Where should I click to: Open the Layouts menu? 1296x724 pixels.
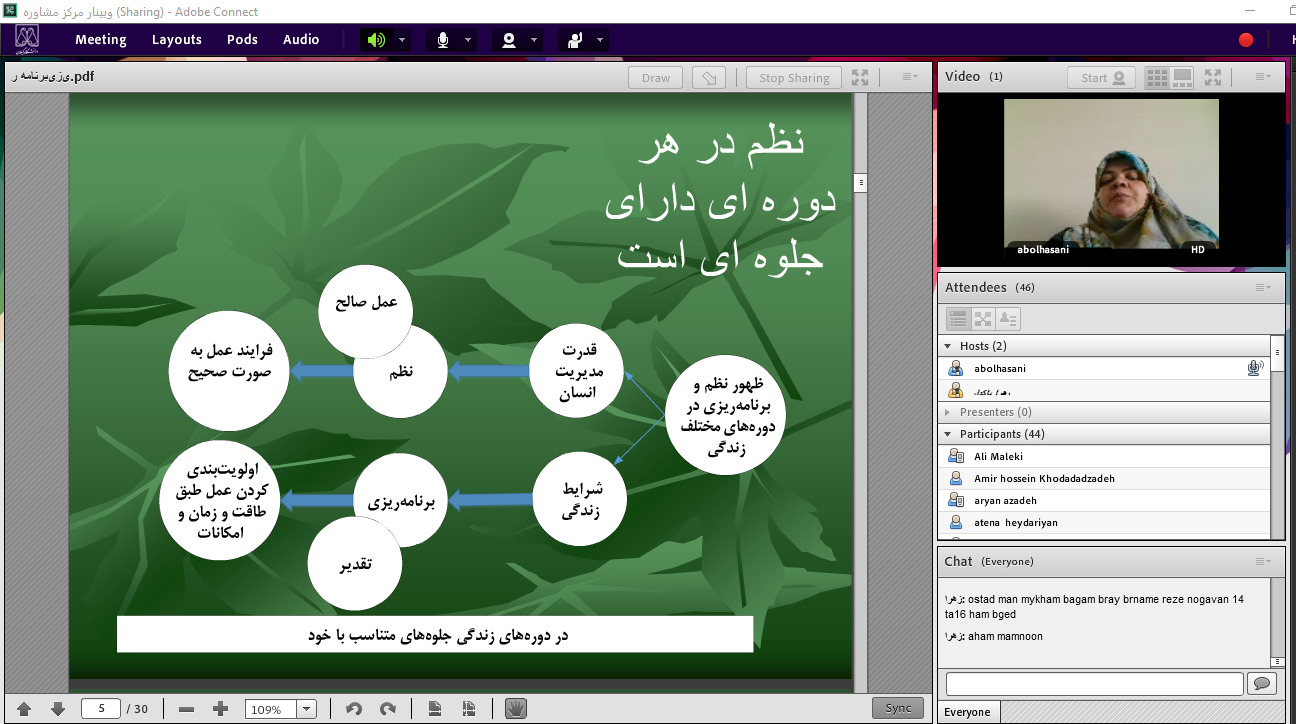pyautogui.click(x=177, y=40)
